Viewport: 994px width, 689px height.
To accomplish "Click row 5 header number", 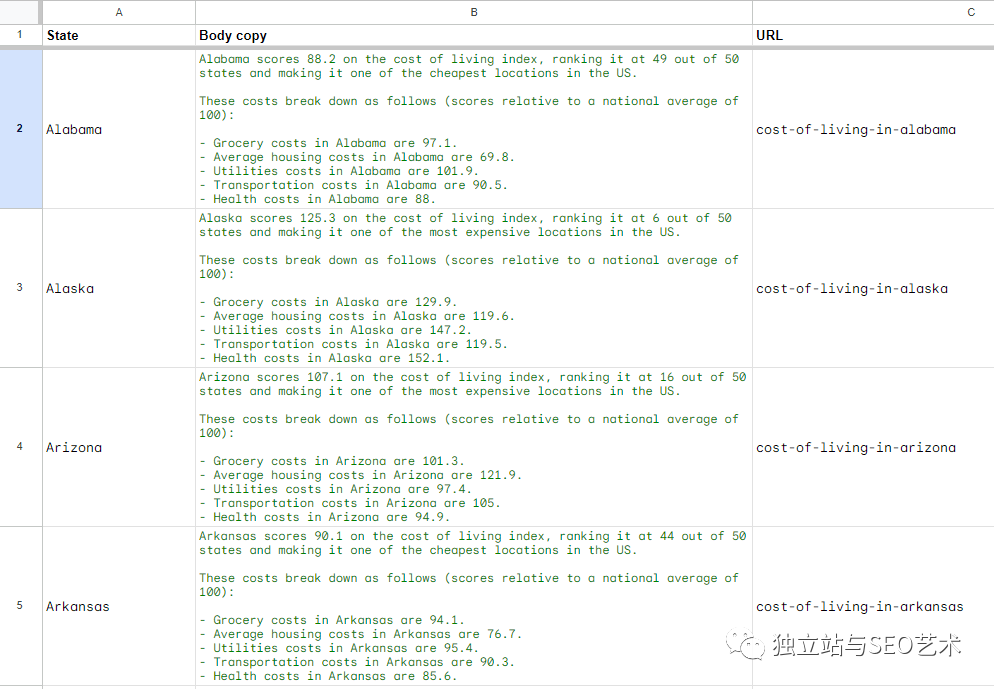I will tap(20, 606).
